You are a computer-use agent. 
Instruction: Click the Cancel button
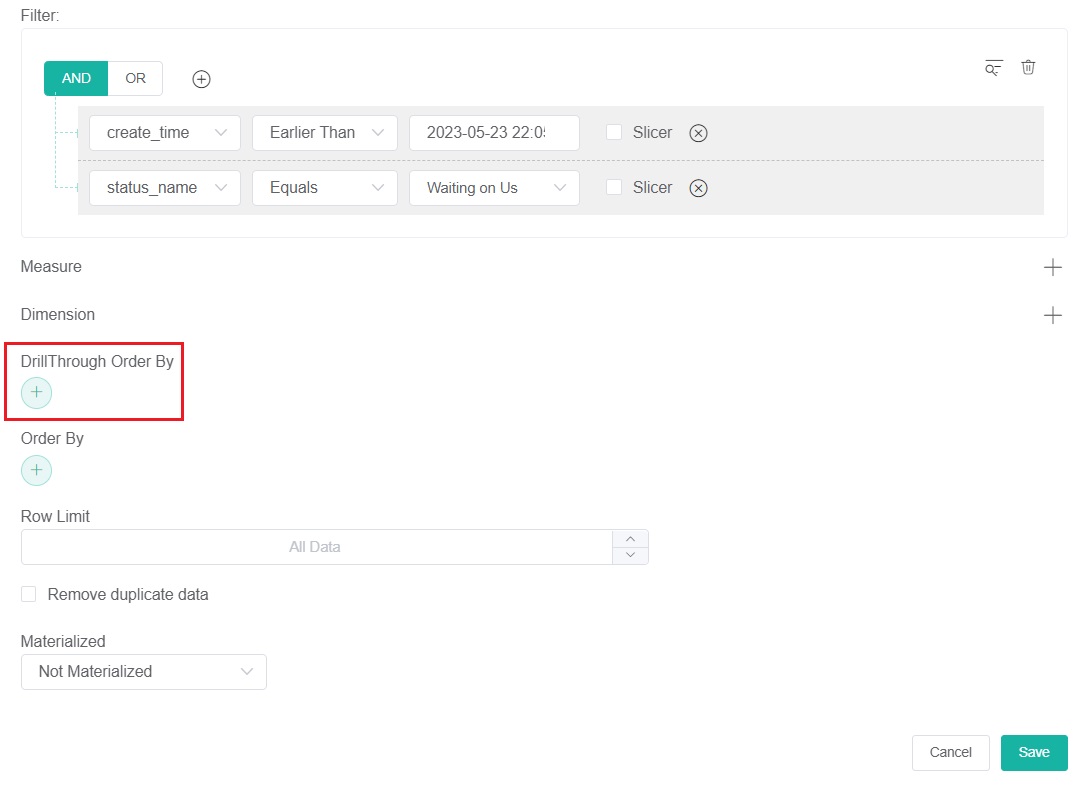click(950, 753)
